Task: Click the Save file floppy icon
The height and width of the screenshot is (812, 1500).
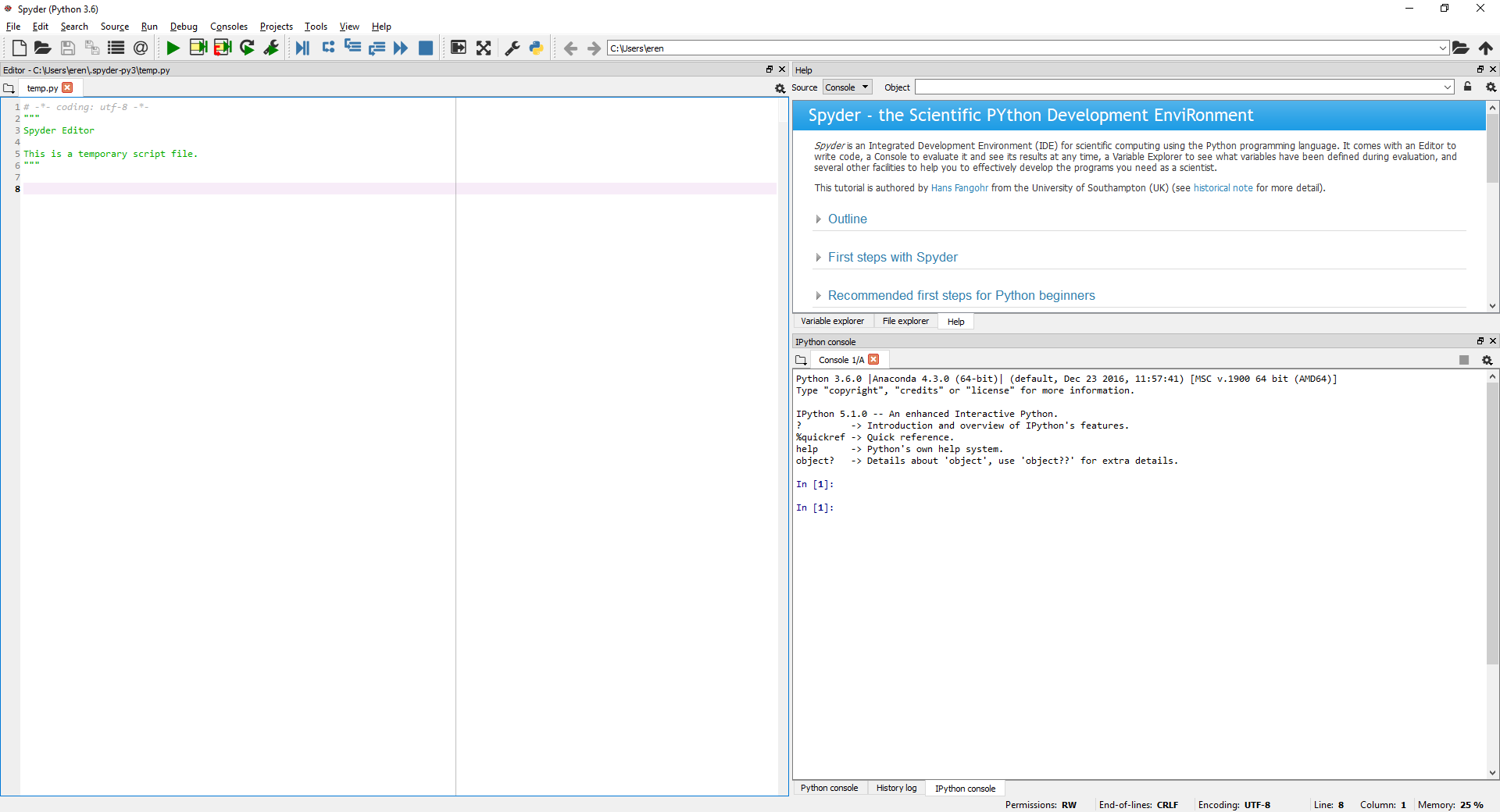Action: point(68,48)
